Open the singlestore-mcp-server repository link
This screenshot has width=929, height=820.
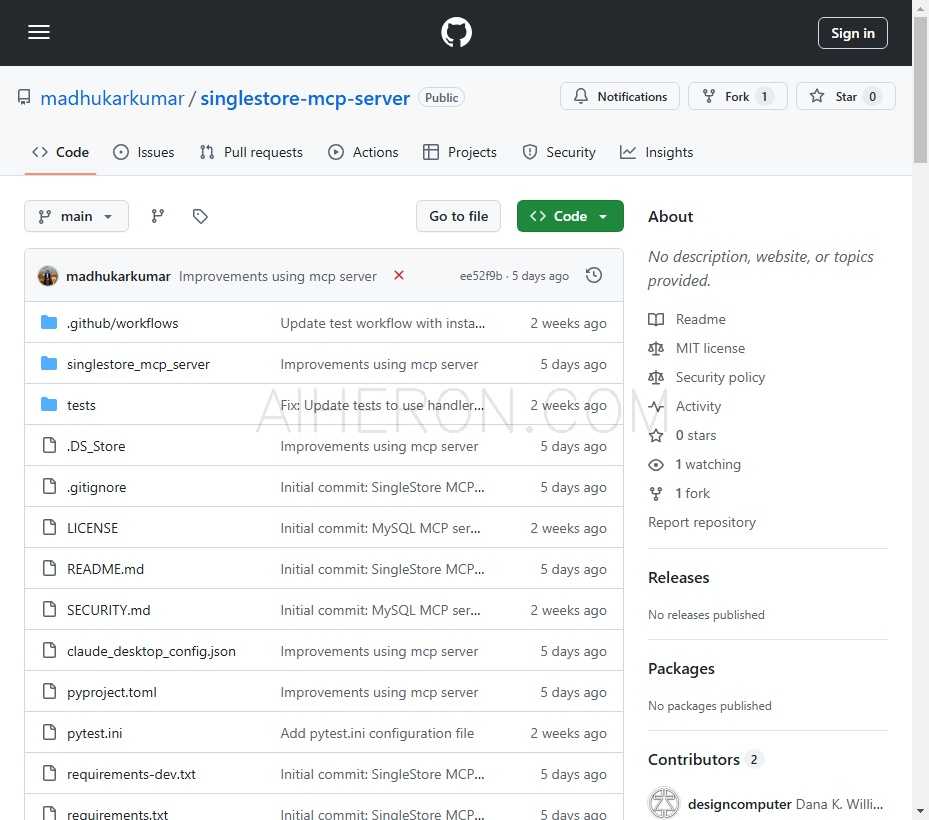305,98
